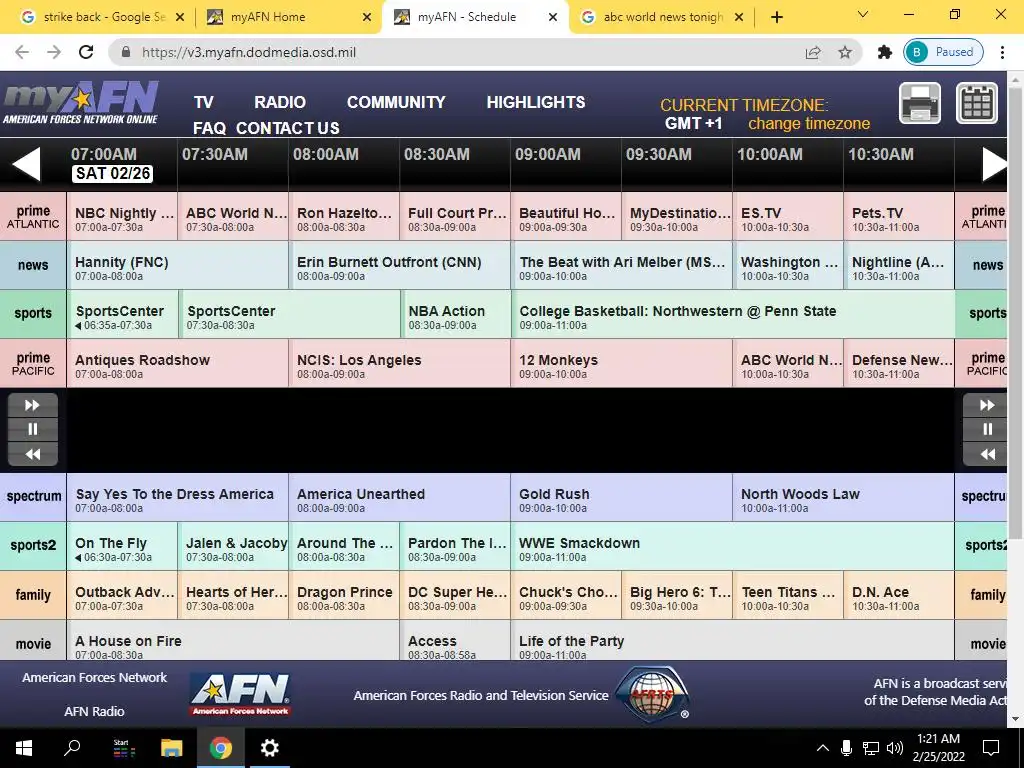1024x768 pixels.
Task: Advance schedule with right white arrow
Action: tap(995, 163)
